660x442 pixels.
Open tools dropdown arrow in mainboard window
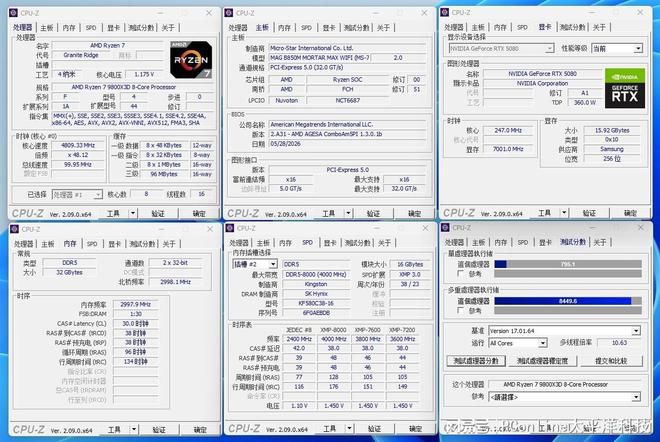click(x=348, y=213)
